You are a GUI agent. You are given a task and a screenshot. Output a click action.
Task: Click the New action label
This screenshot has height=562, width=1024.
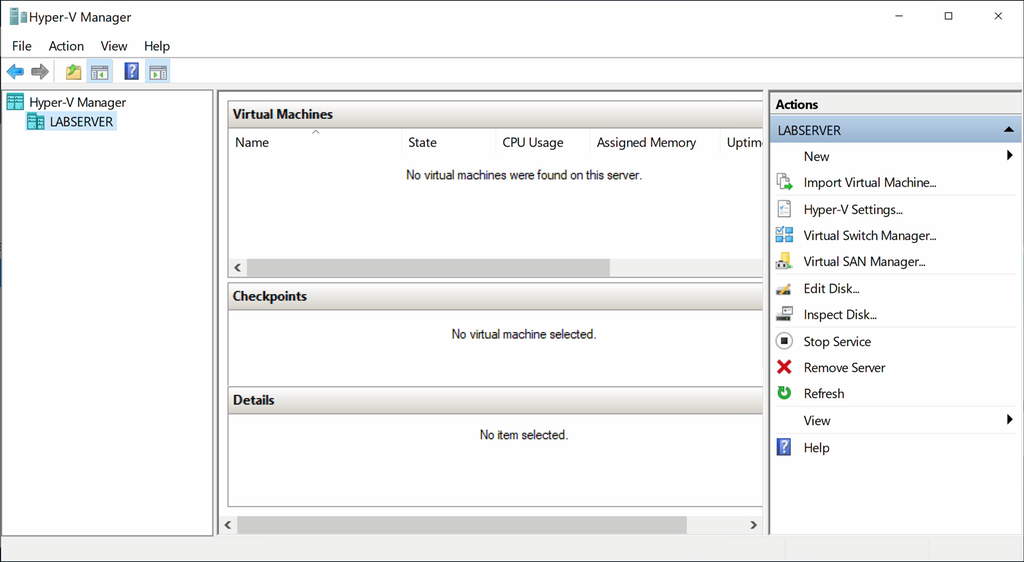coord(816,157)
